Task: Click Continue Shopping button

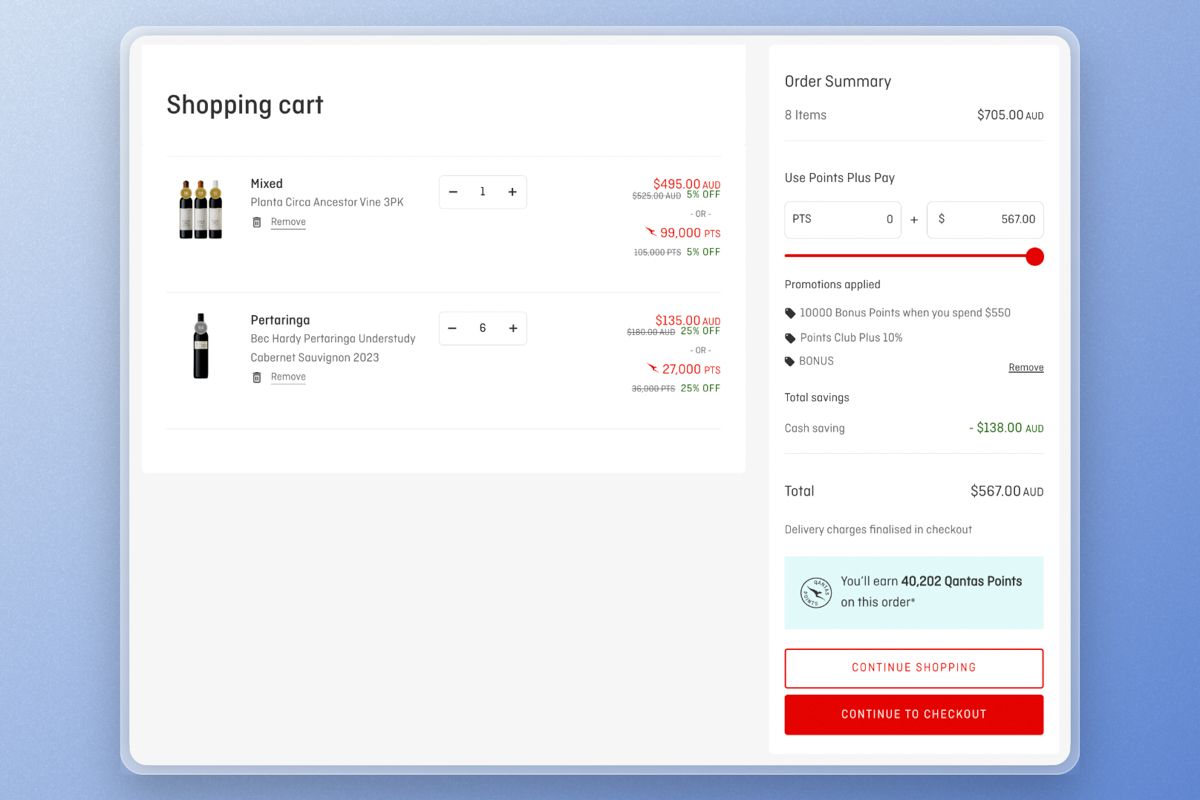Action: pos(914,668)
